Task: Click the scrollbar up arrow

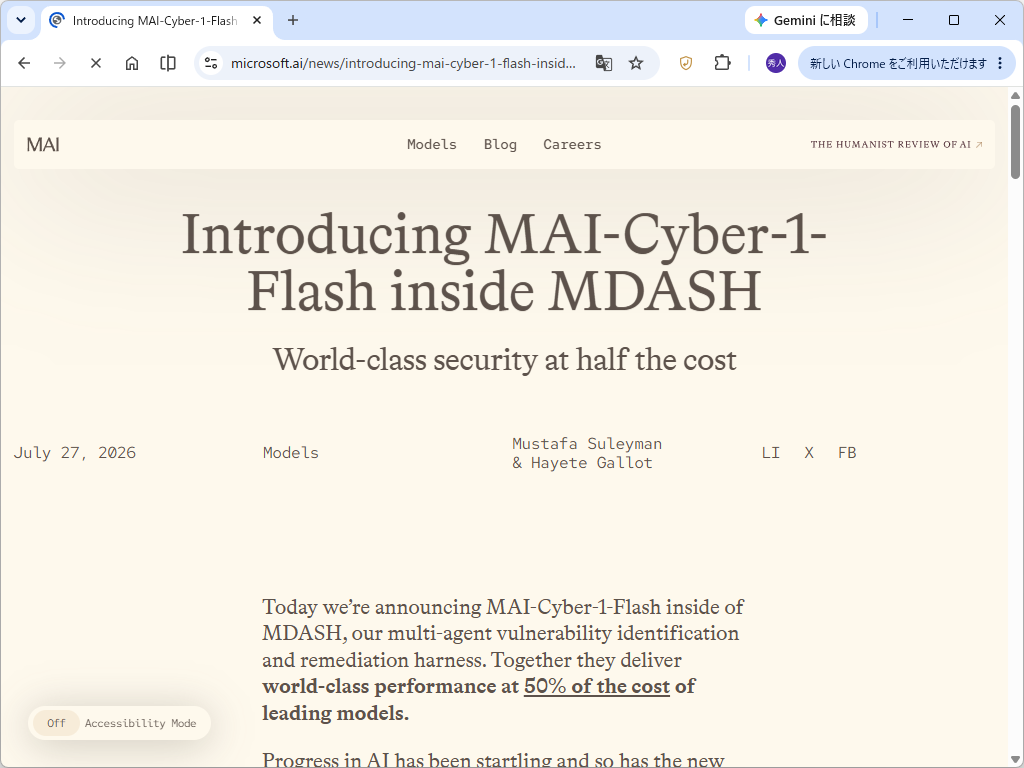Action: 1015,95
